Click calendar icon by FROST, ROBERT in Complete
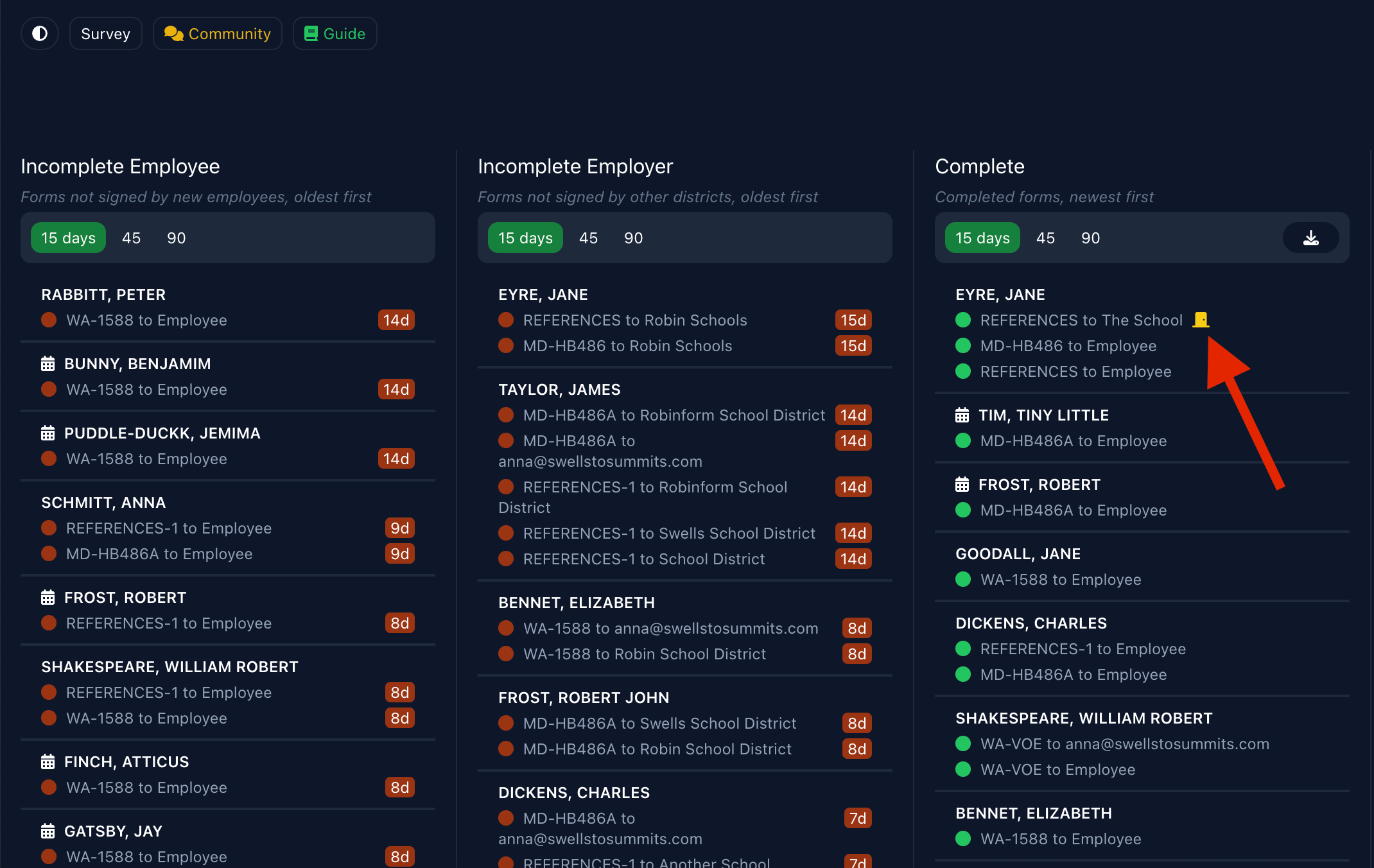This screenshot has width=1374, height=868. click(x=962, y=485)
